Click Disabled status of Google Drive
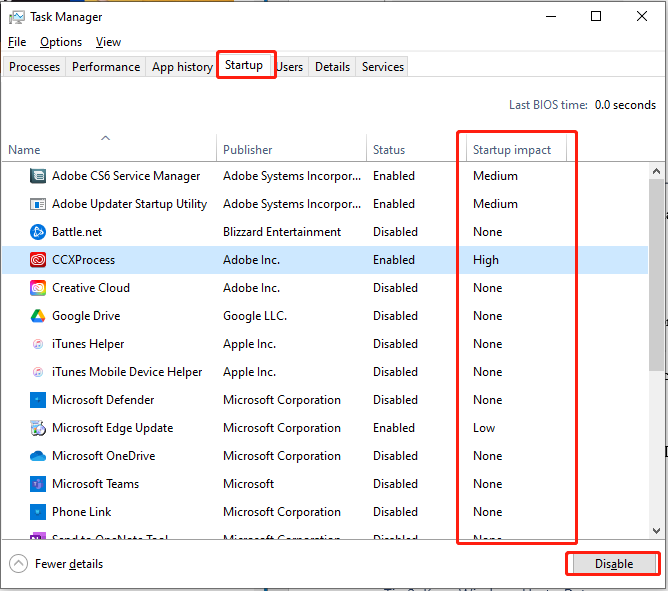Viewport: 668px width, 591px height. tap(395, 316)
